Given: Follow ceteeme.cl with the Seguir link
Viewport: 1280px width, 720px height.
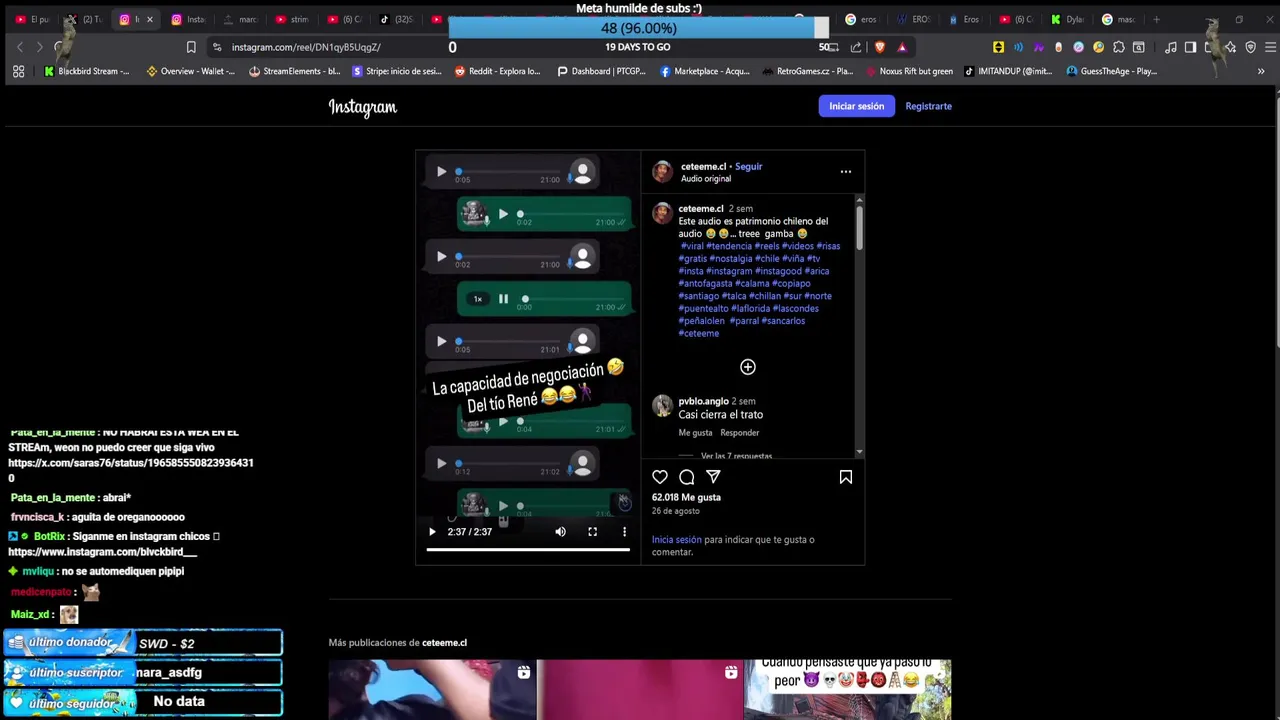Looking at the screenshot, I should pyautogui.click(x=749, y=167).
